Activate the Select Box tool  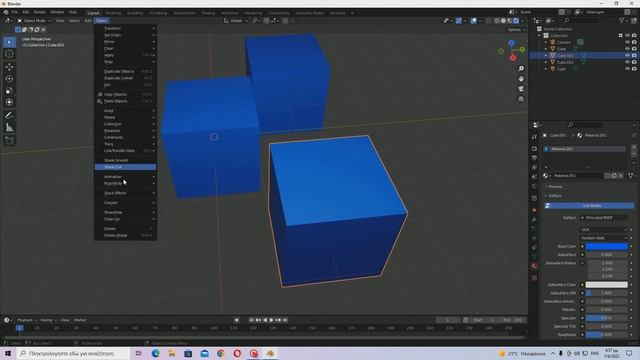(x=9, y=42)
